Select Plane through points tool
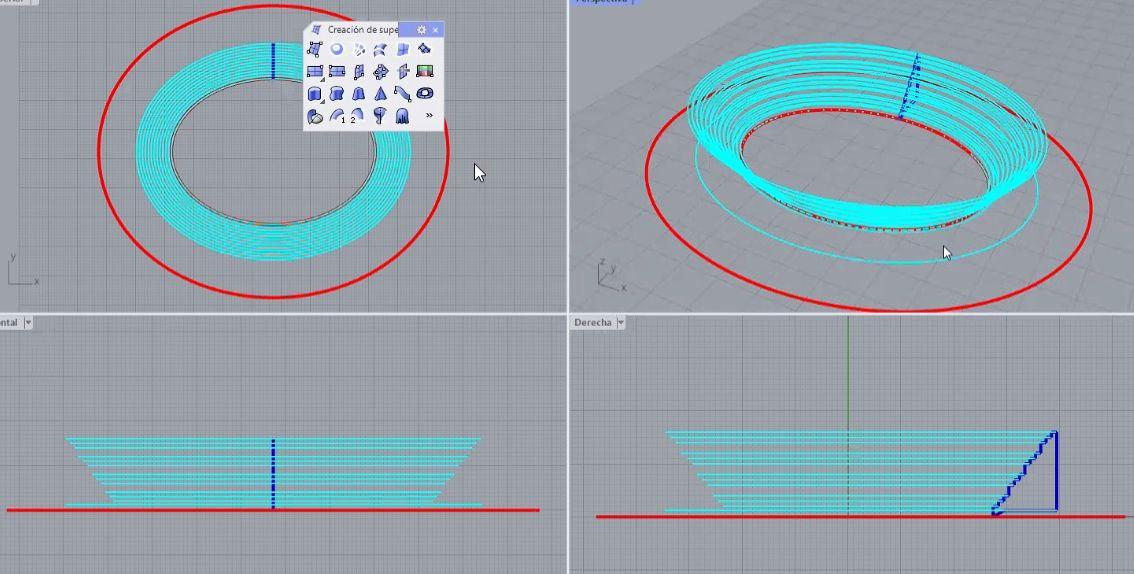 coord(380,72)
